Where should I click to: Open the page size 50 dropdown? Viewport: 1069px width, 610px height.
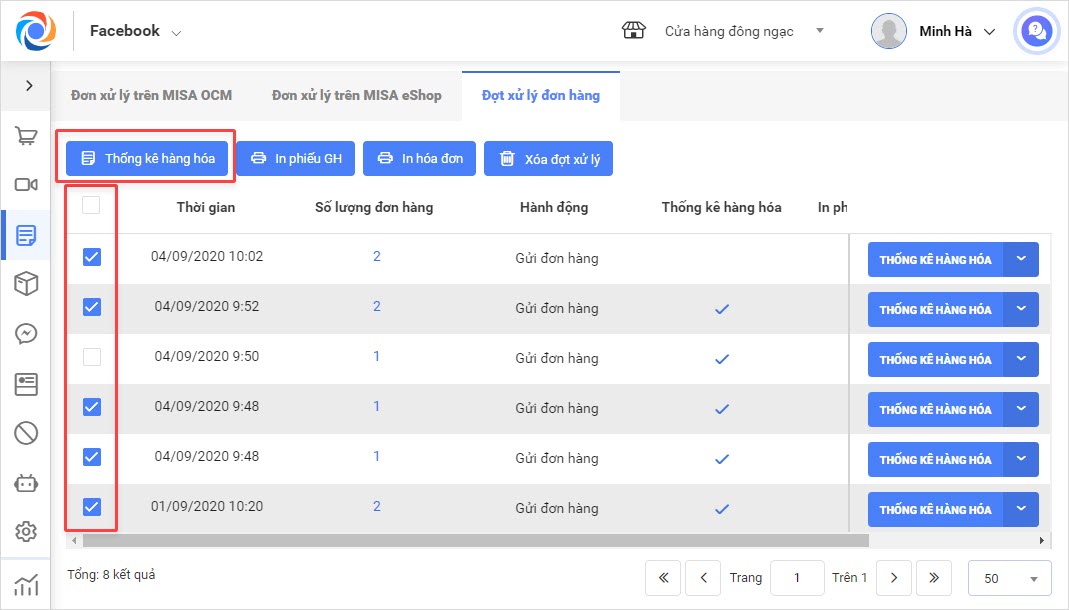[1009, 578]
